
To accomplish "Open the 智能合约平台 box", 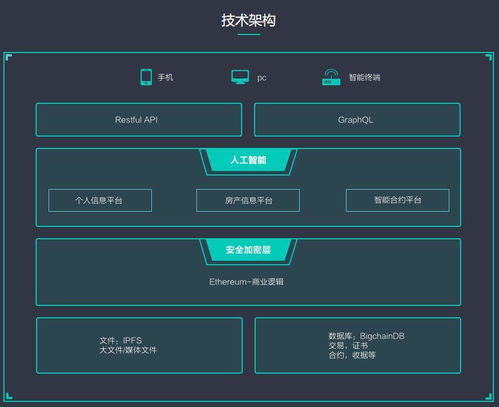I will click(x=398, y=200).
